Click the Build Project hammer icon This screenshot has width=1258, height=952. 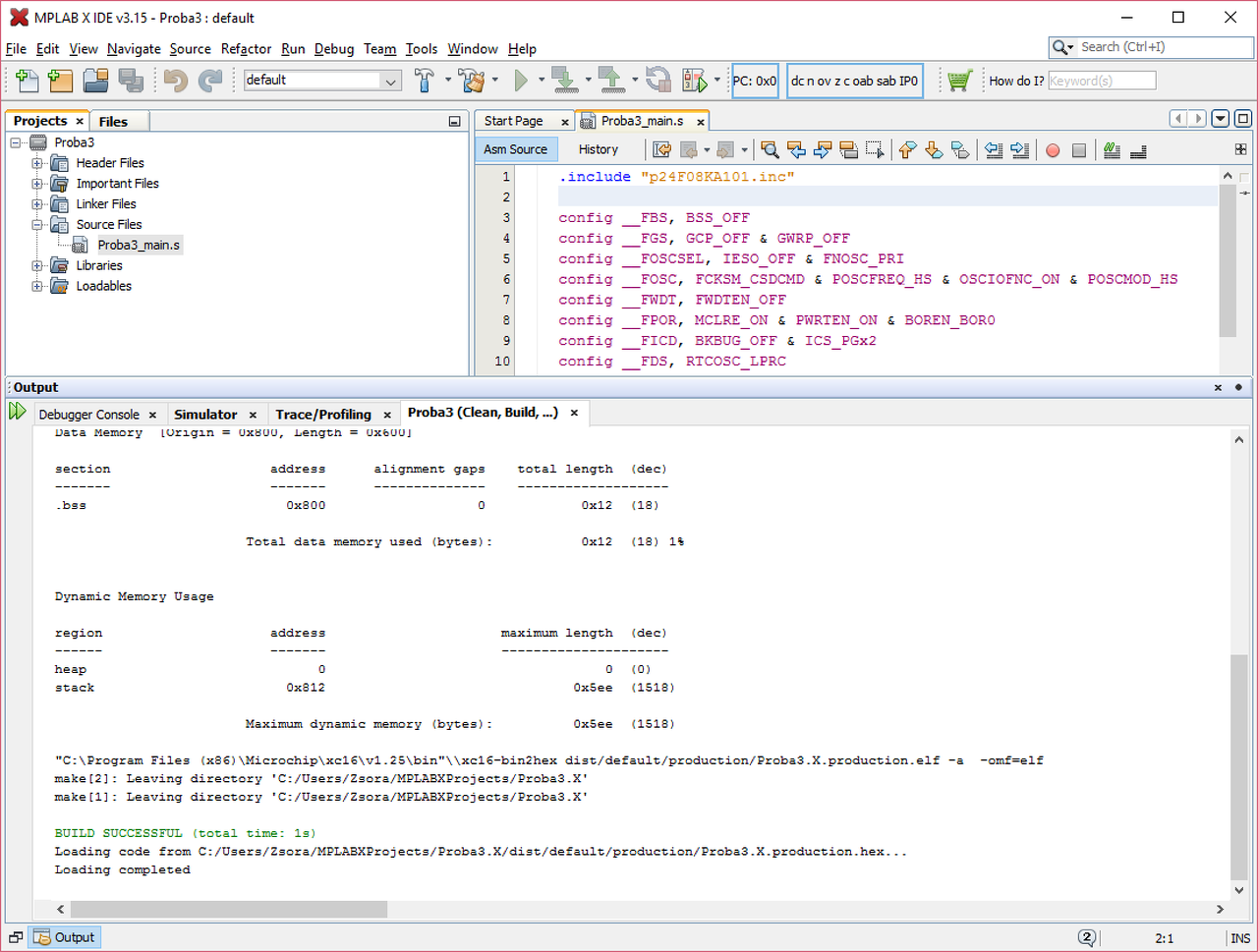[x=425, y=81]
